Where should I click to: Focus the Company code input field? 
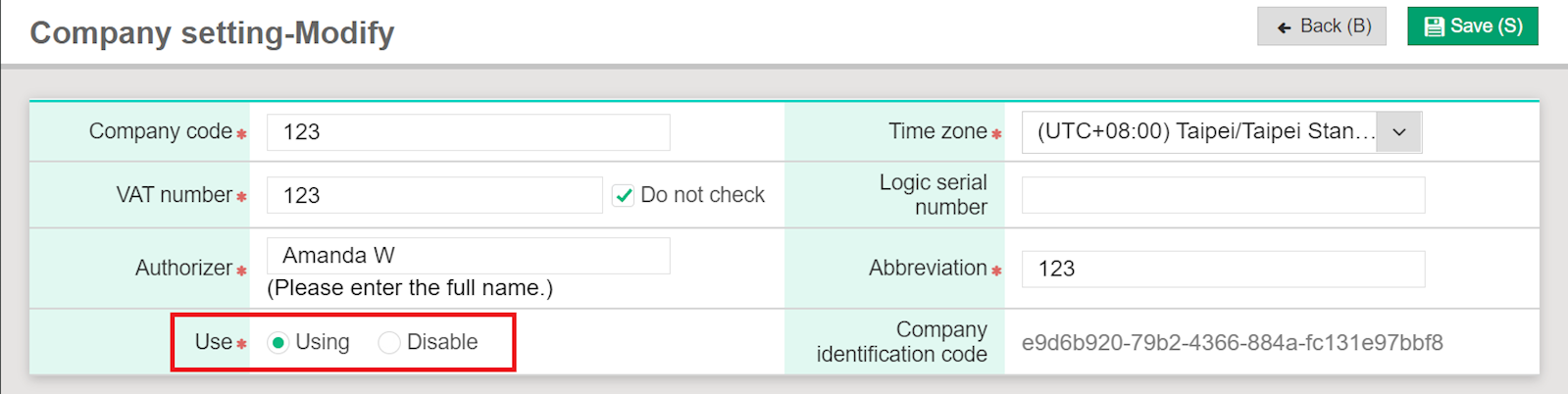click(x=468, y=132)
